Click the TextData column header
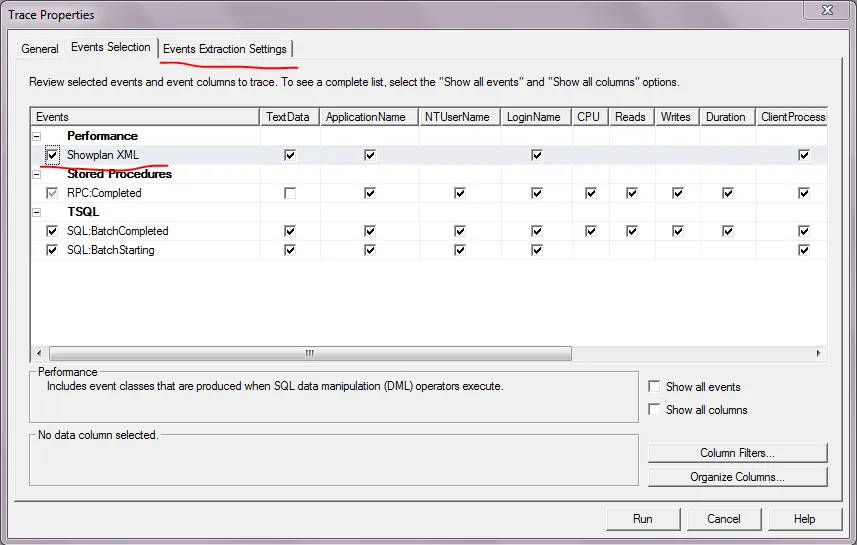Viewport: 857px width, 545px height. tap(290, 117)
